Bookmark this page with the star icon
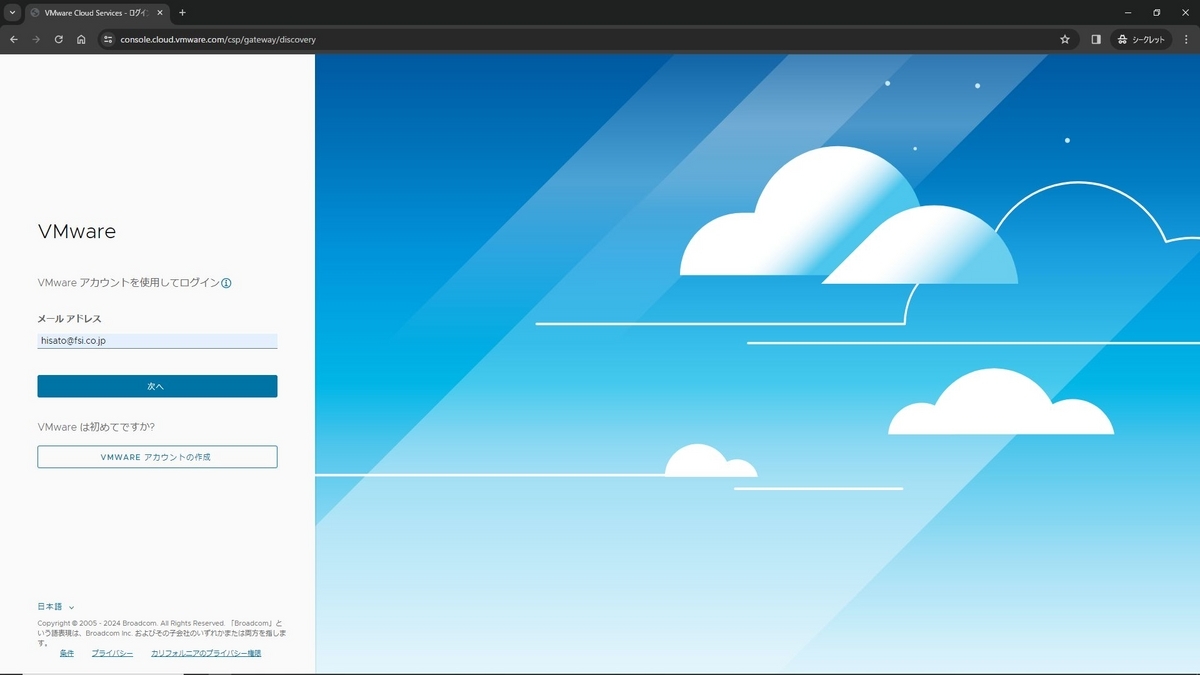This screenshot has height=675, width=1200. click(x=1065, y=40)
